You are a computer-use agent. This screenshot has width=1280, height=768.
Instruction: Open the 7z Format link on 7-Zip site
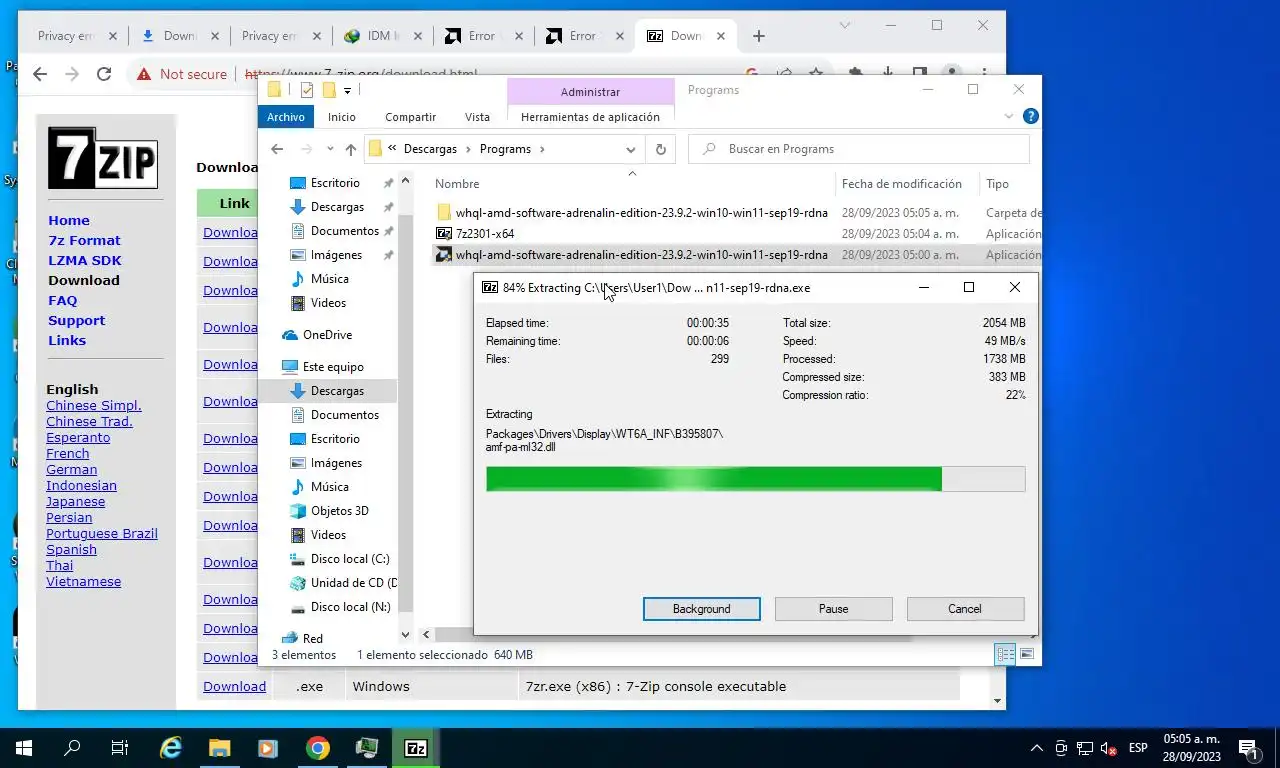[x=84, y=240]
